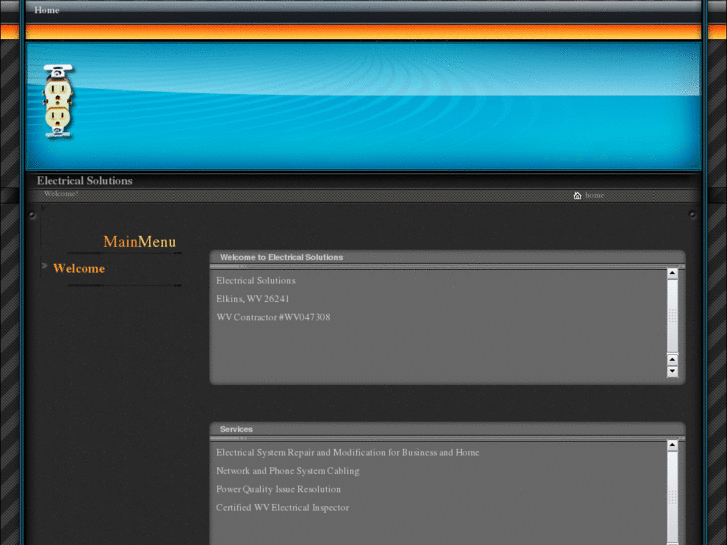The width and height of the screenshot is (727, 545).
Task: Click the house icon beside home breadcrumb
Action: (x=577, y=195)
